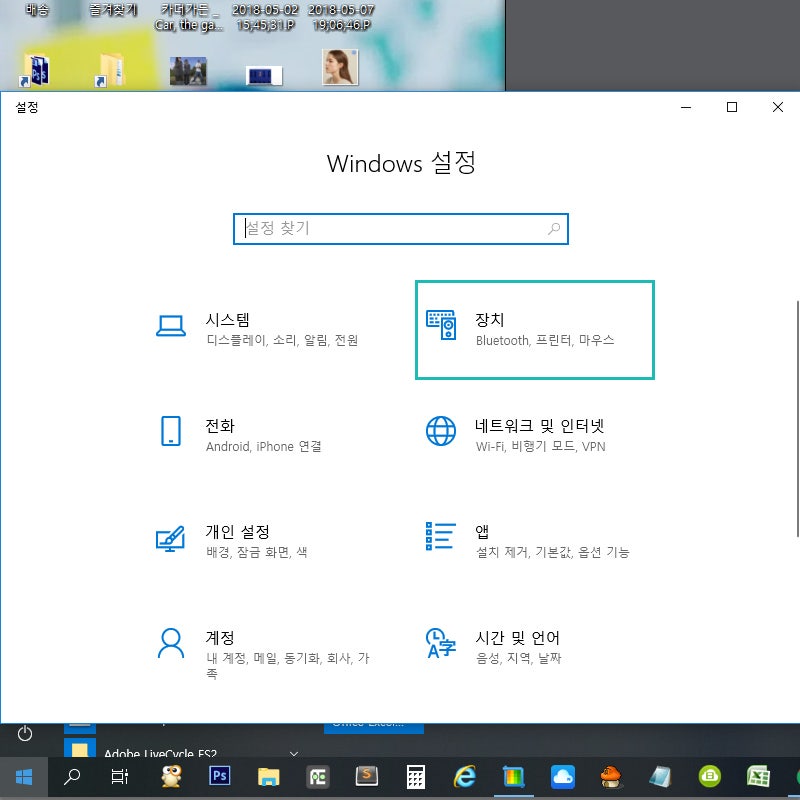Select the 앱 heading text
This screenshot has height=800, width=800.
[x=482, y=532]
